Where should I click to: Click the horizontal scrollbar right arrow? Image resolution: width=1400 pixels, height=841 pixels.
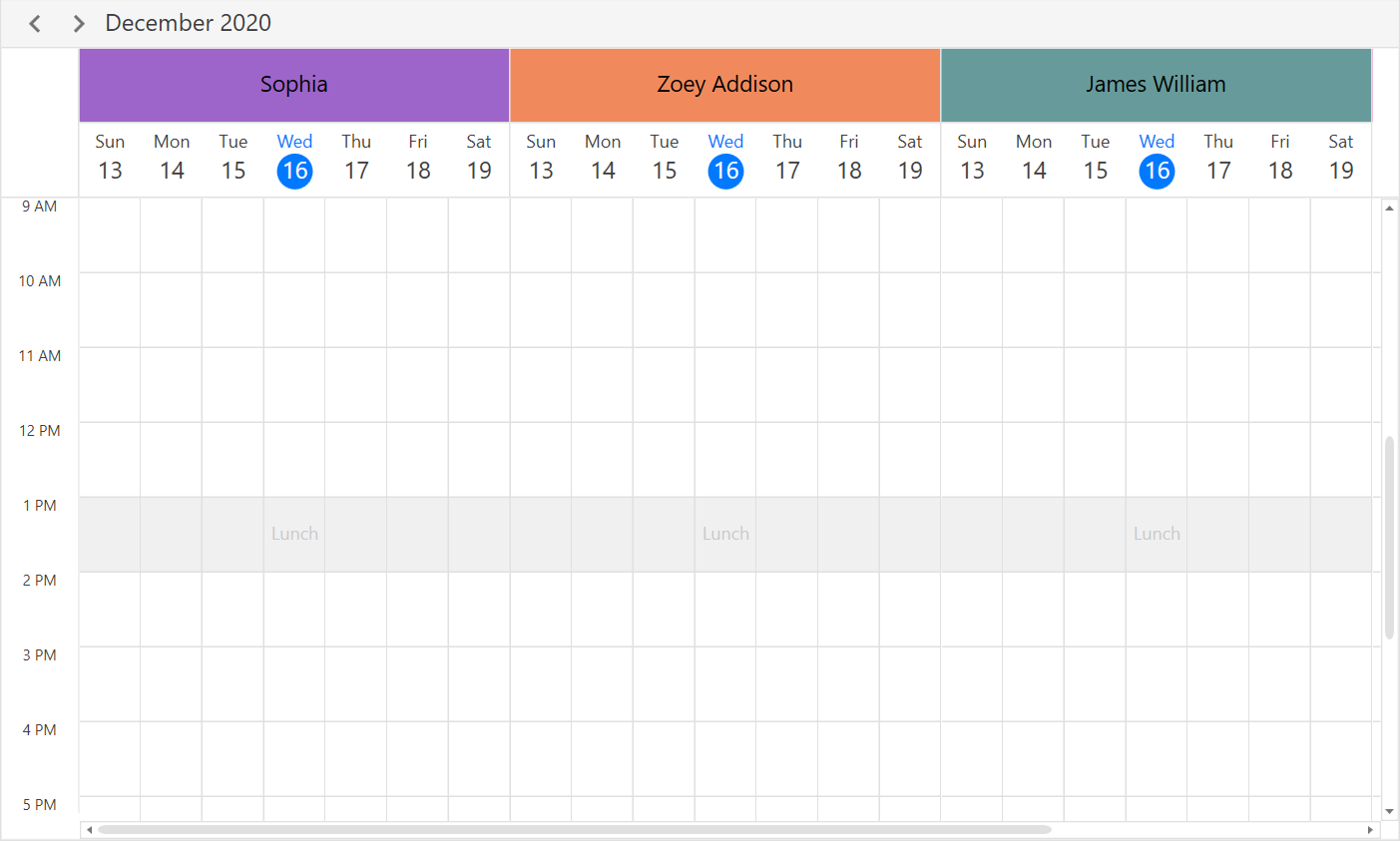tap(1370, 830)
